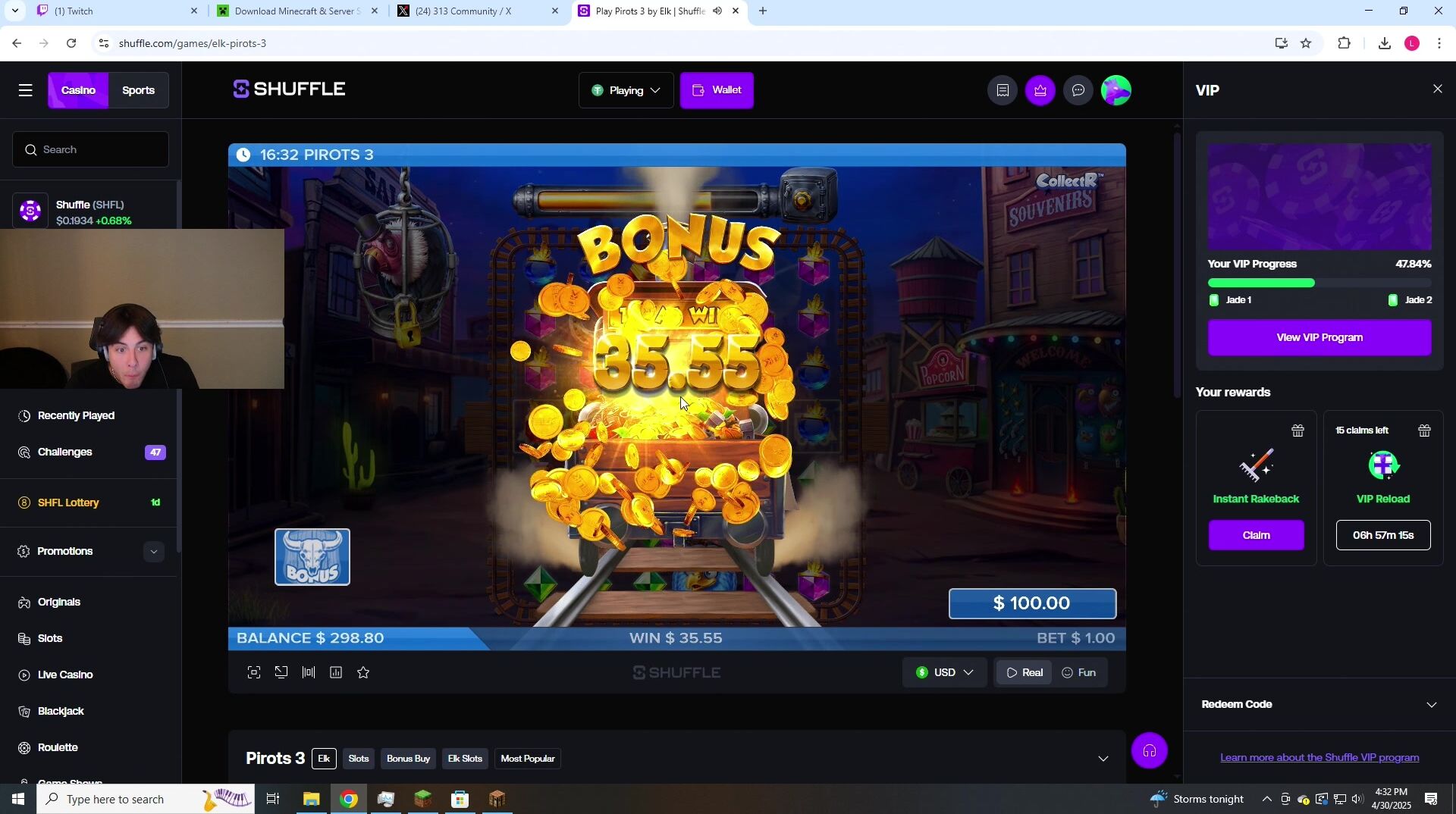The image size is (1456, 814).
Task: Click the Shuffle logo
Action: click(289, 89)
